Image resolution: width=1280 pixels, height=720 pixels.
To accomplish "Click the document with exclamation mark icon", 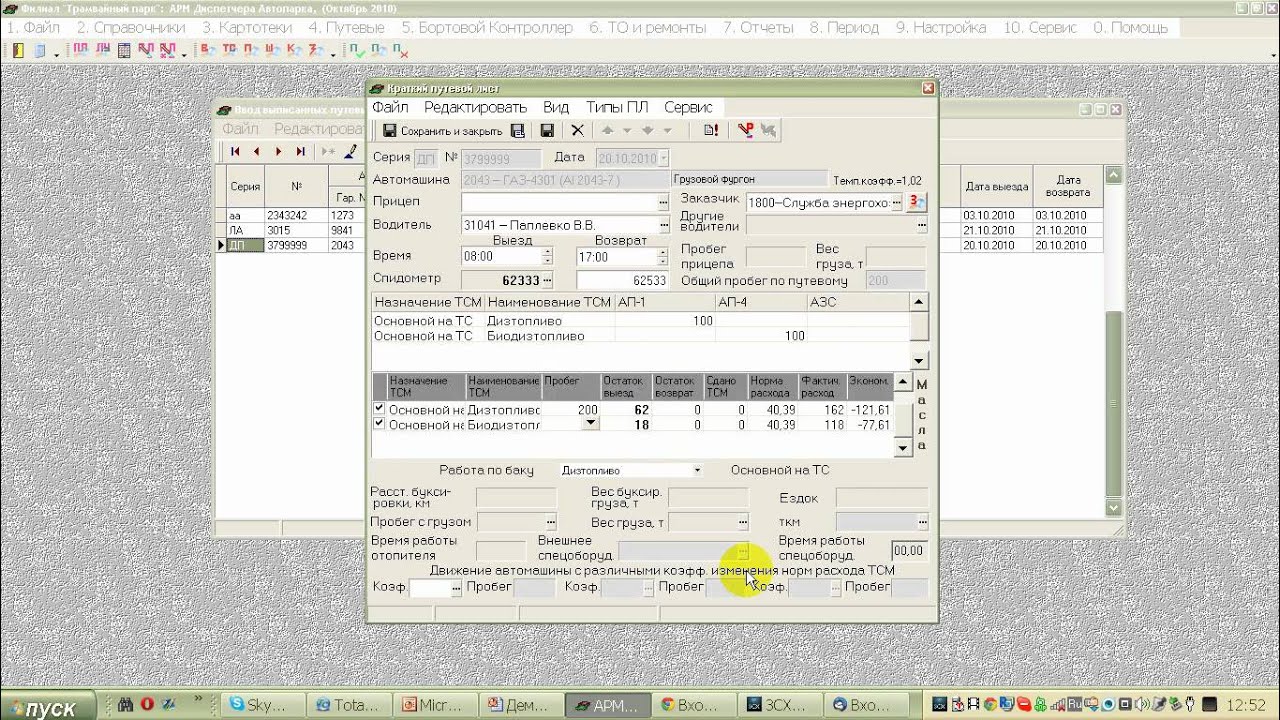I will tap(711, 131).
